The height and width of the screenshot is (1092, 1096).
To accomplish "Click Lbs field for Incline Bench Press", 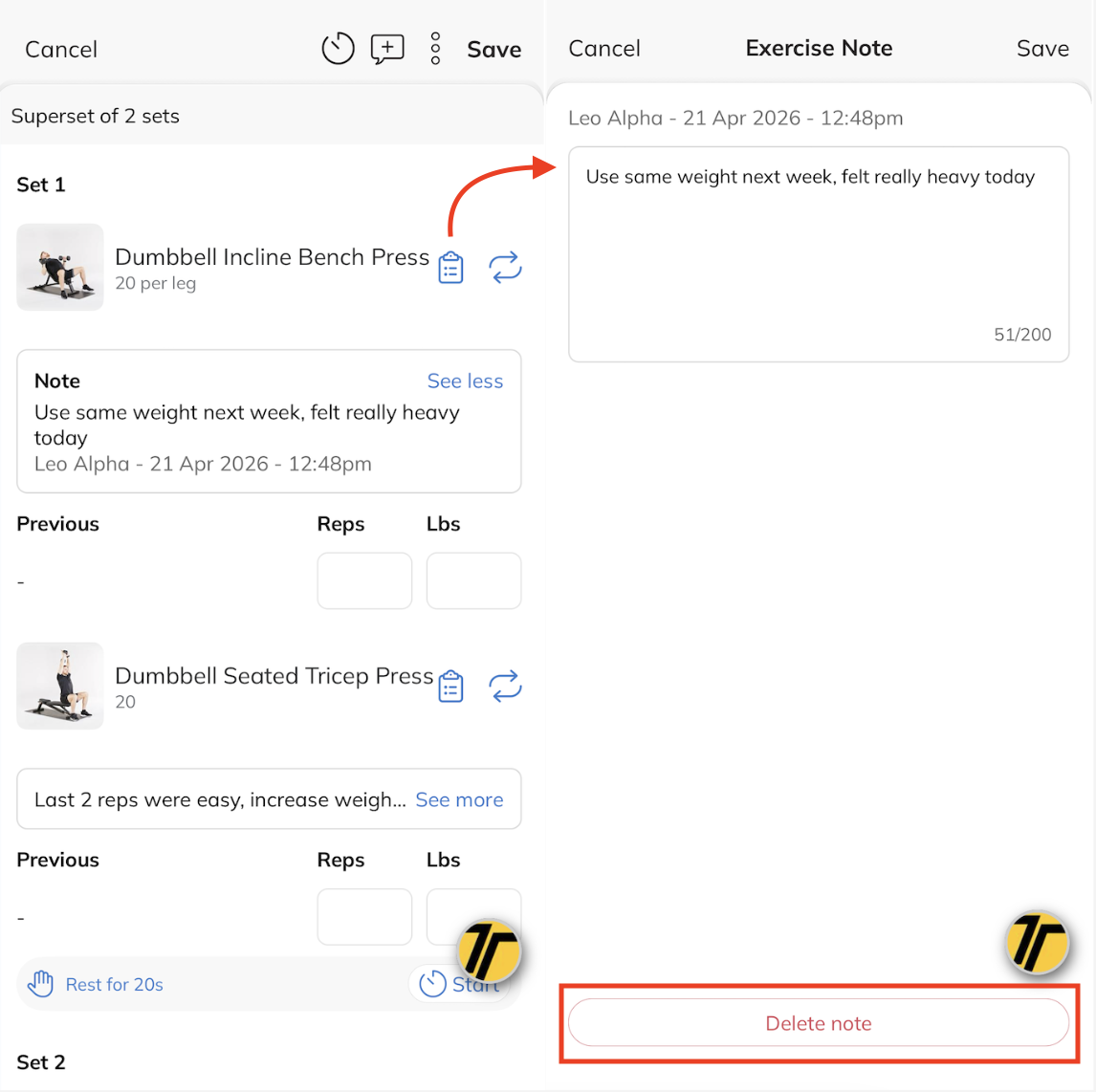I will [x=473, y=580].
